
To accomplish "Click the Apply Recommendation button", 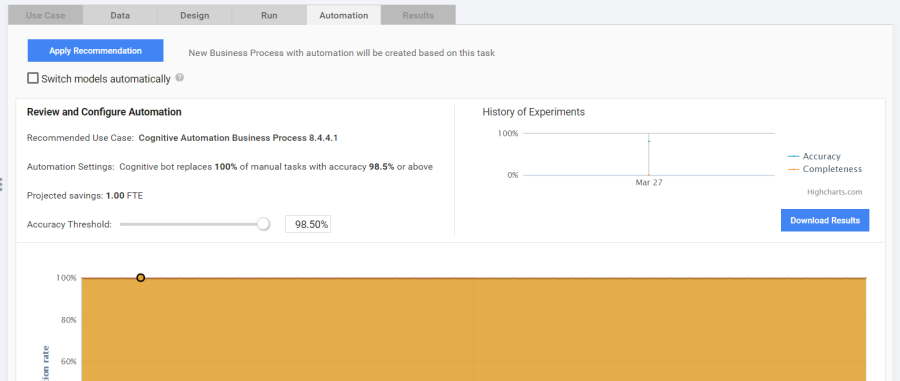I will [95, 50].
